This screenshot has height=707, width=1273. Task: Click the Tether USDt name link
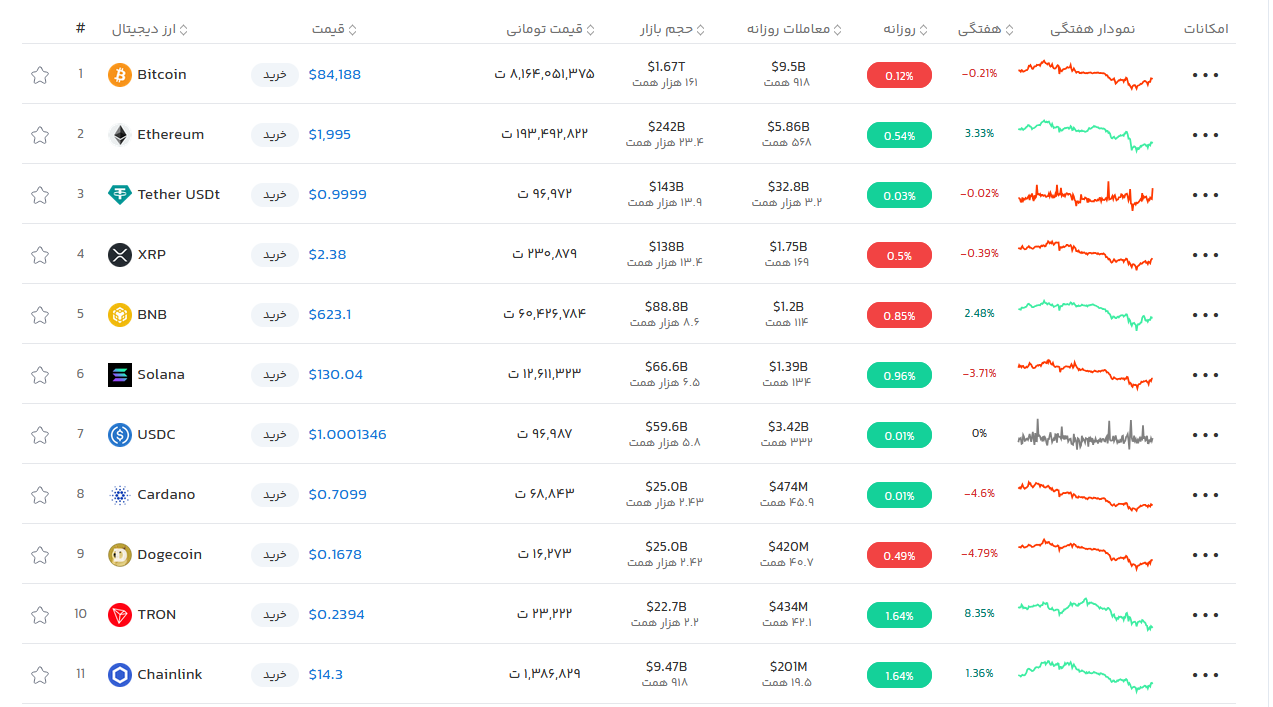[179, 195]
